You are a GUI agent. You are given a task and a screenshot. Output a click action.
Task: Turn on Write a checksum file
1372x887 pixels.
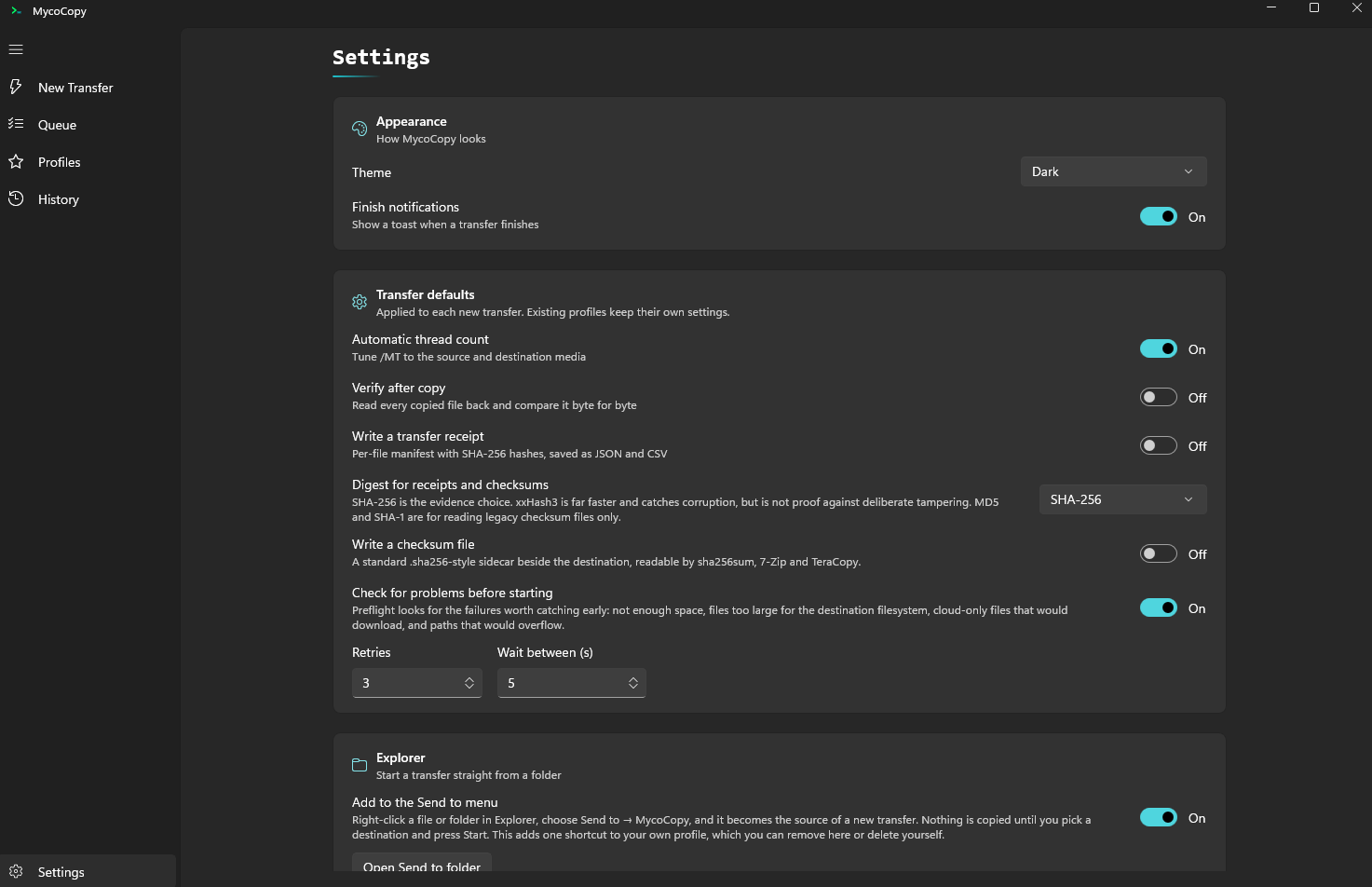[1159, 553]
